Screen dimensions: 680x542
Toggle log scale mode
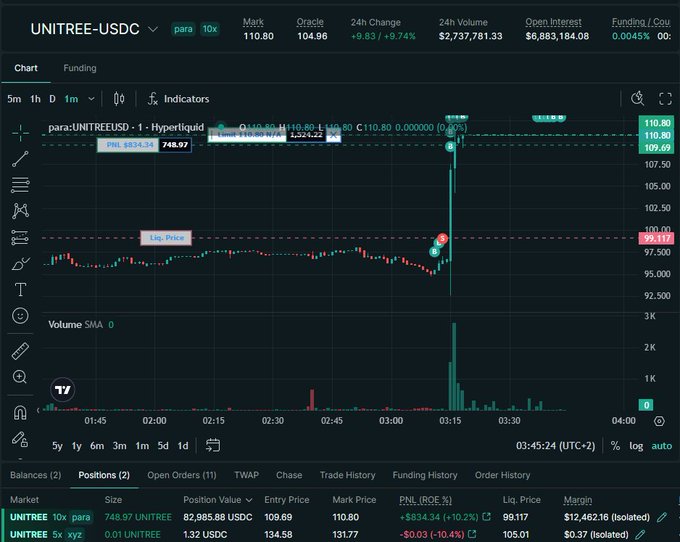(x=636, y=446)
